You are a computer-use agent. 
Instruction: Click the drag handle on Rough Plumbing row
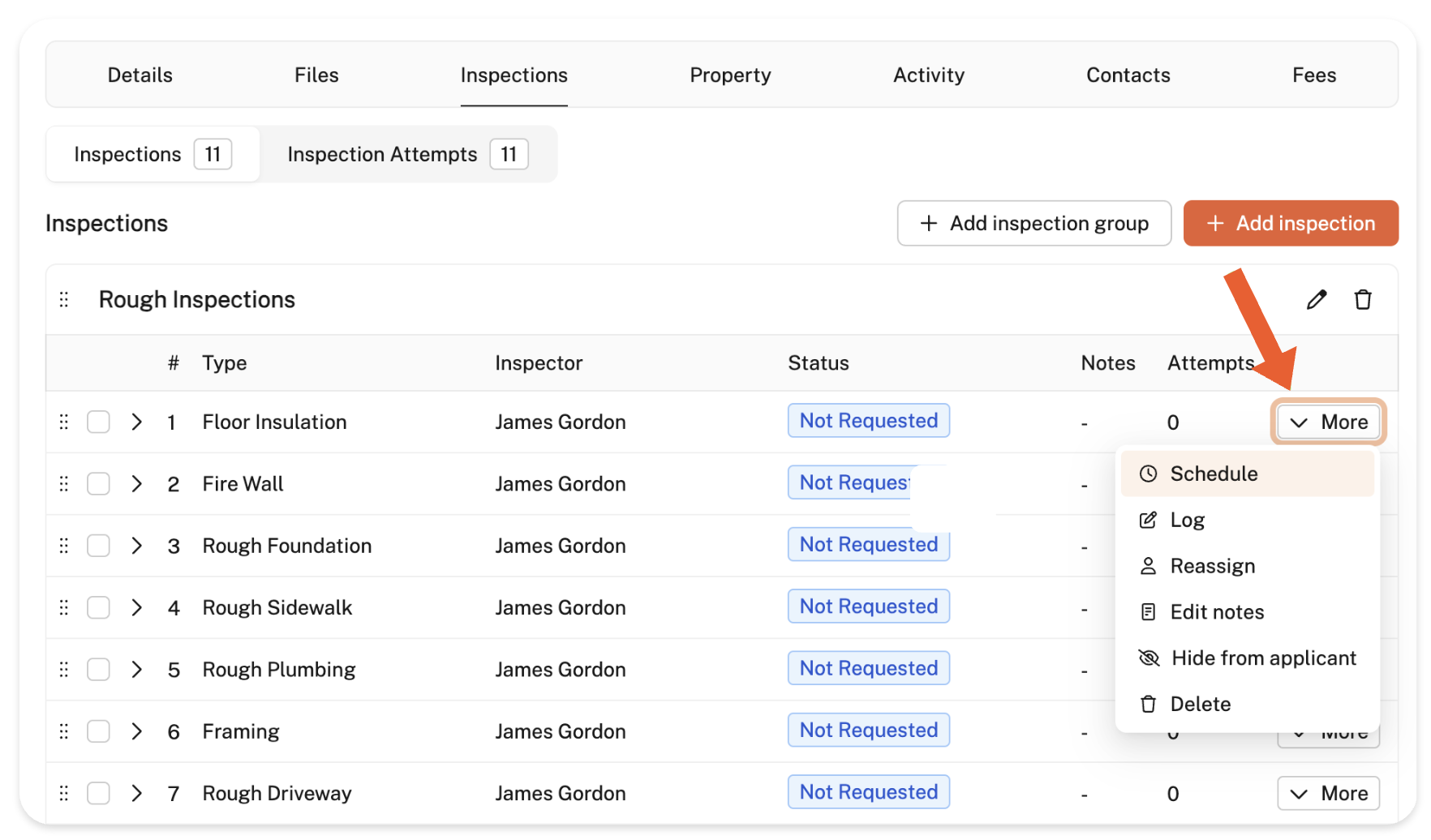point(64,670)
